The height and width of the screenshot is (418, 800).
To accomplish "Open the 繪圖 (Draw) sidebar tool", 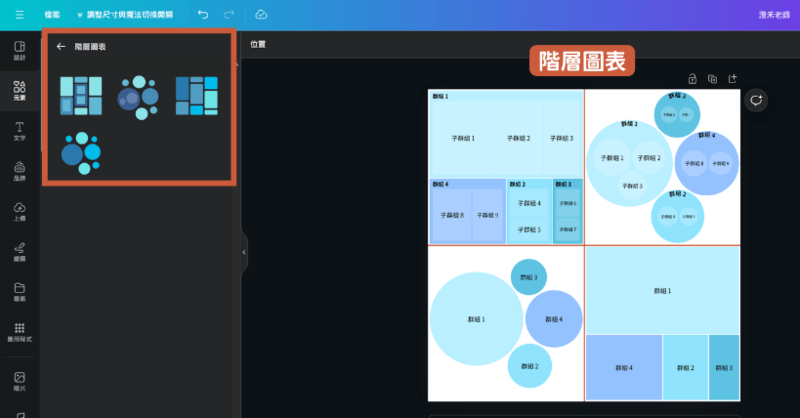I will [19, 252].
